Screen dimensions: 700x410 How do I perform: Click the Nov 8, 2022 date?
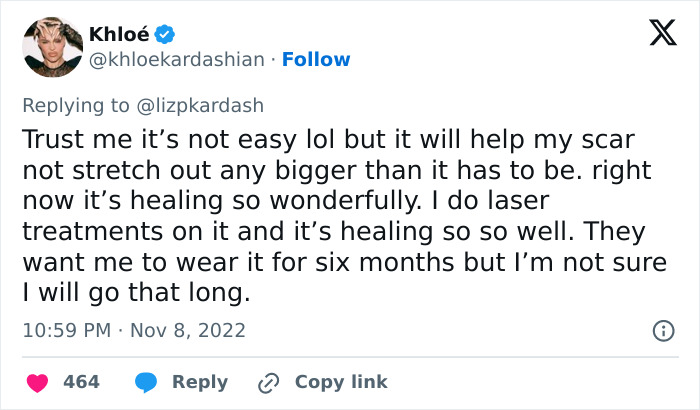click(189, 330)
